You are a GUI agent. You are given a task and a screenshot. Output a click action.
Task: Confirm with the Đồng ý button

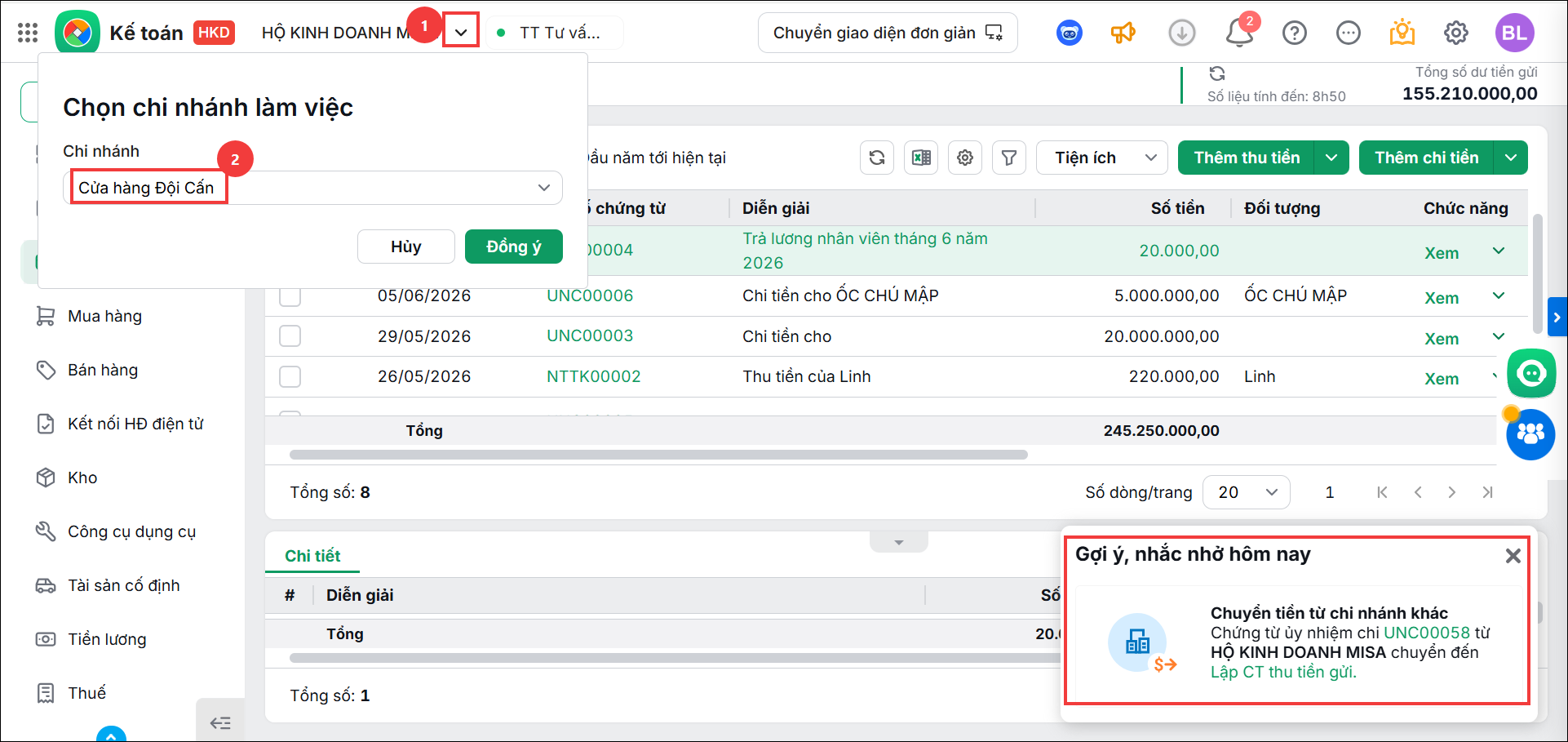pyautogui.click(x=514, y=247)
